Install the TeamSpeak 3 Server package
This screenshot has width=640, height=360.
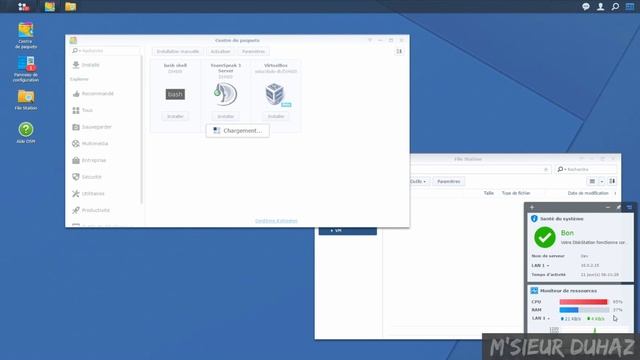(225, 116)
